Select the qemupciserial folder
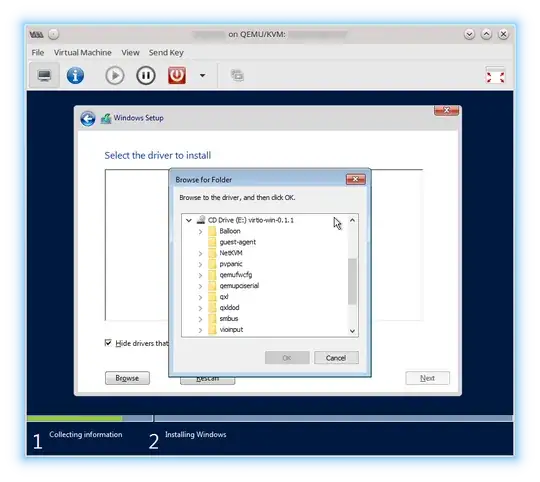Image resolution: width=540 pixels, height=482 pixels. (x=239, y=286)
